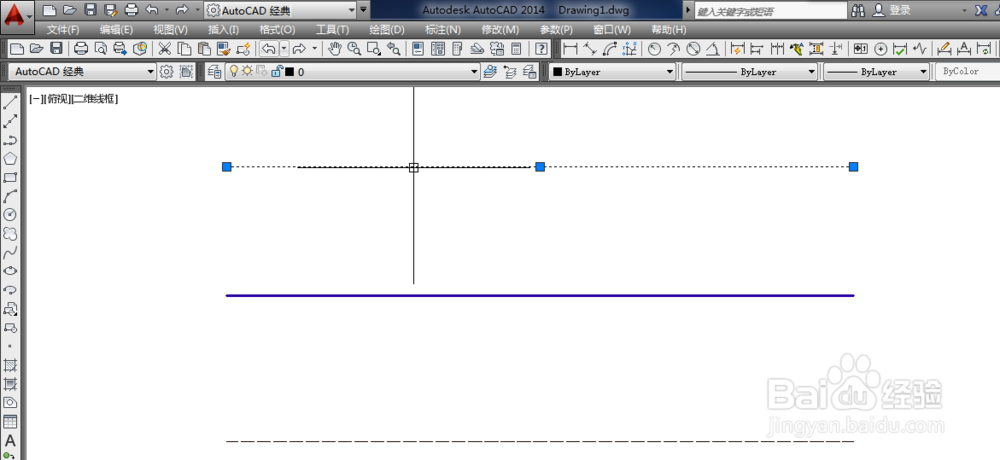
Task: Select the Circle tool
Action: click(x=10, y=214)
